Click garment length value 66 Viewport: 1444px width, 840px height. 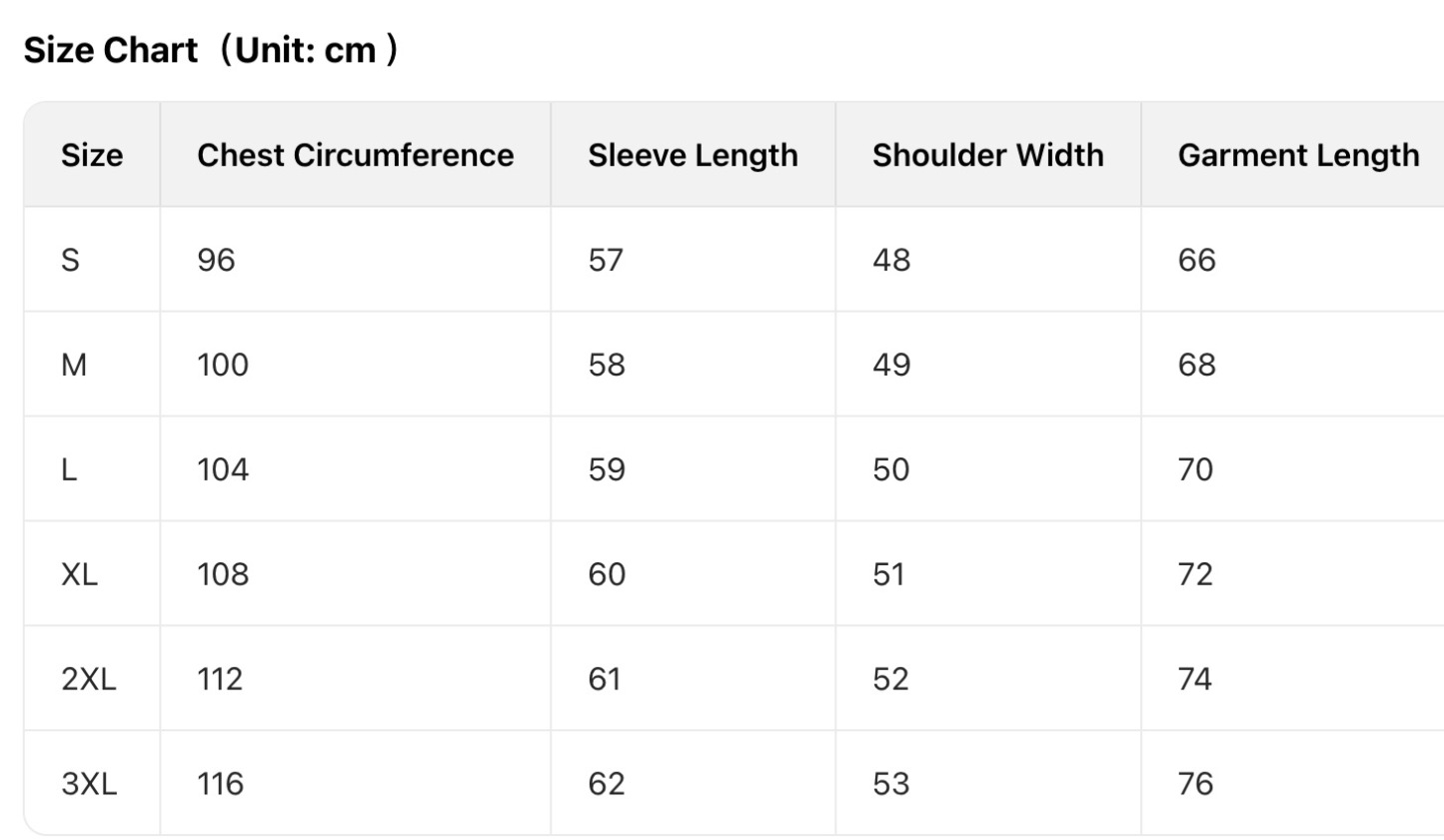click(1196, 260)
